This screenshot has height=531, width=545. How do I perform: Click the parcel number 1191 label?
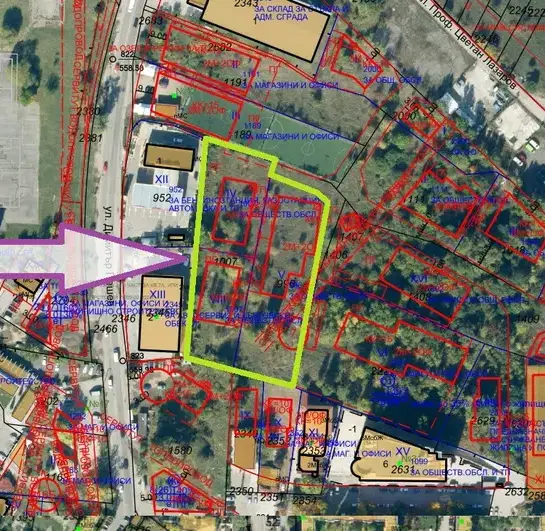click(235, 82)
